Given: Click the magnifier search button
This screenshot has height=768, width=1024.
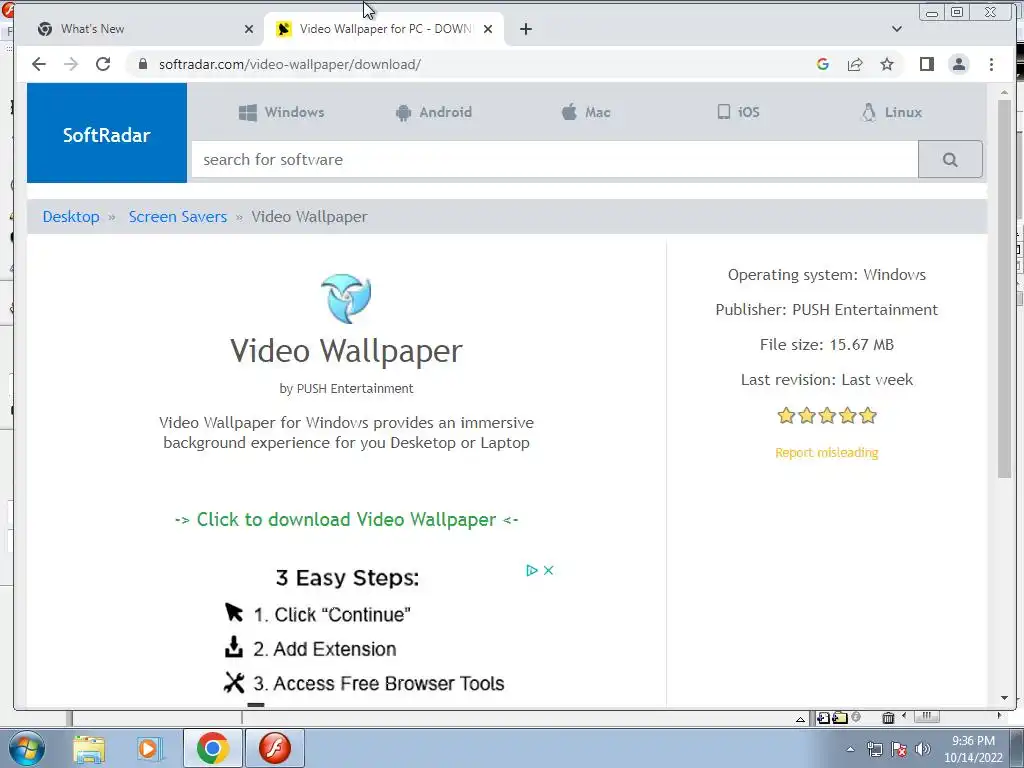Looking at the screenshot, I should 950,159.
